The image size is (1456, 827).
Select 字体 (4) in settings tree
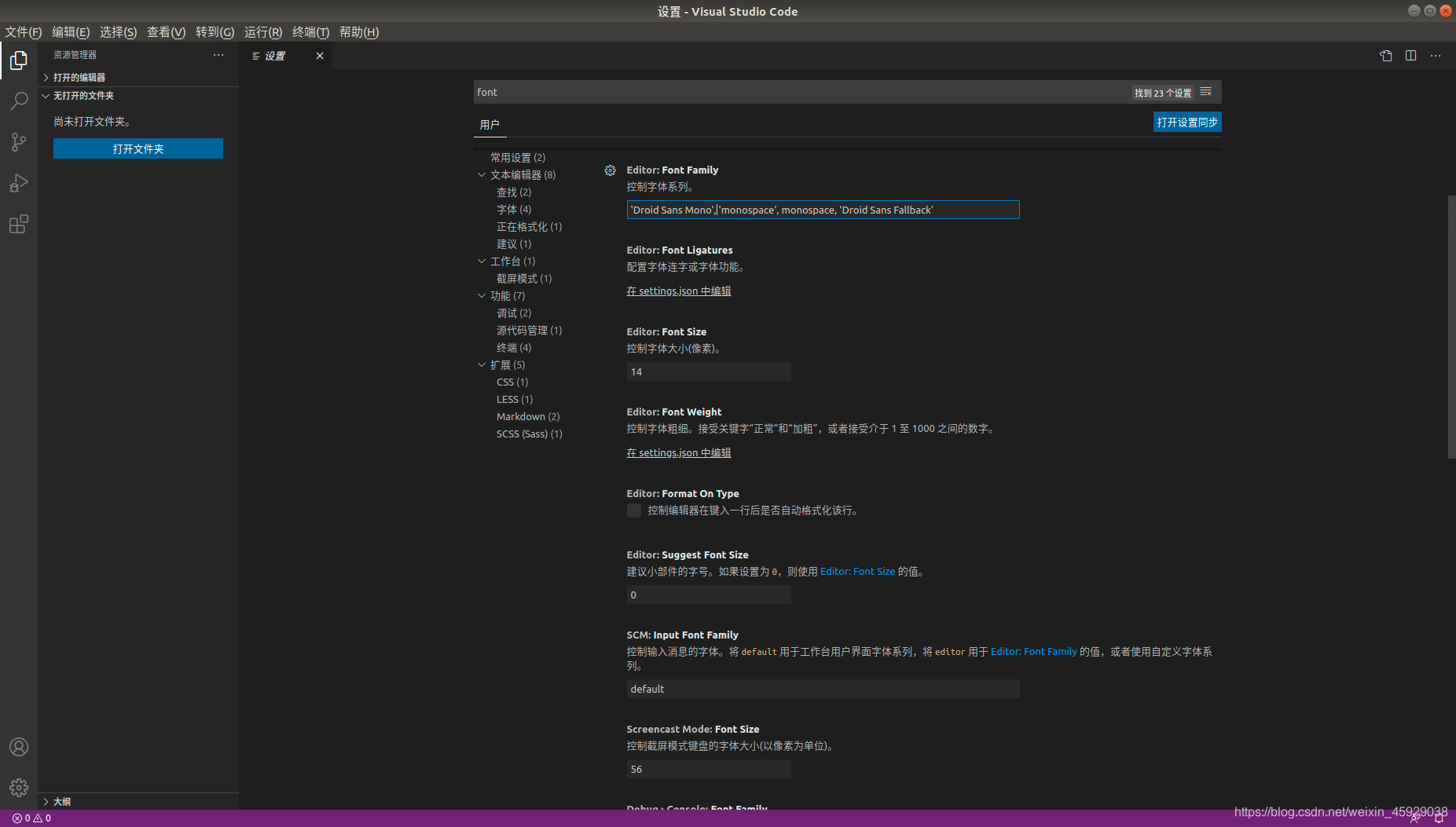coord(514,210)
